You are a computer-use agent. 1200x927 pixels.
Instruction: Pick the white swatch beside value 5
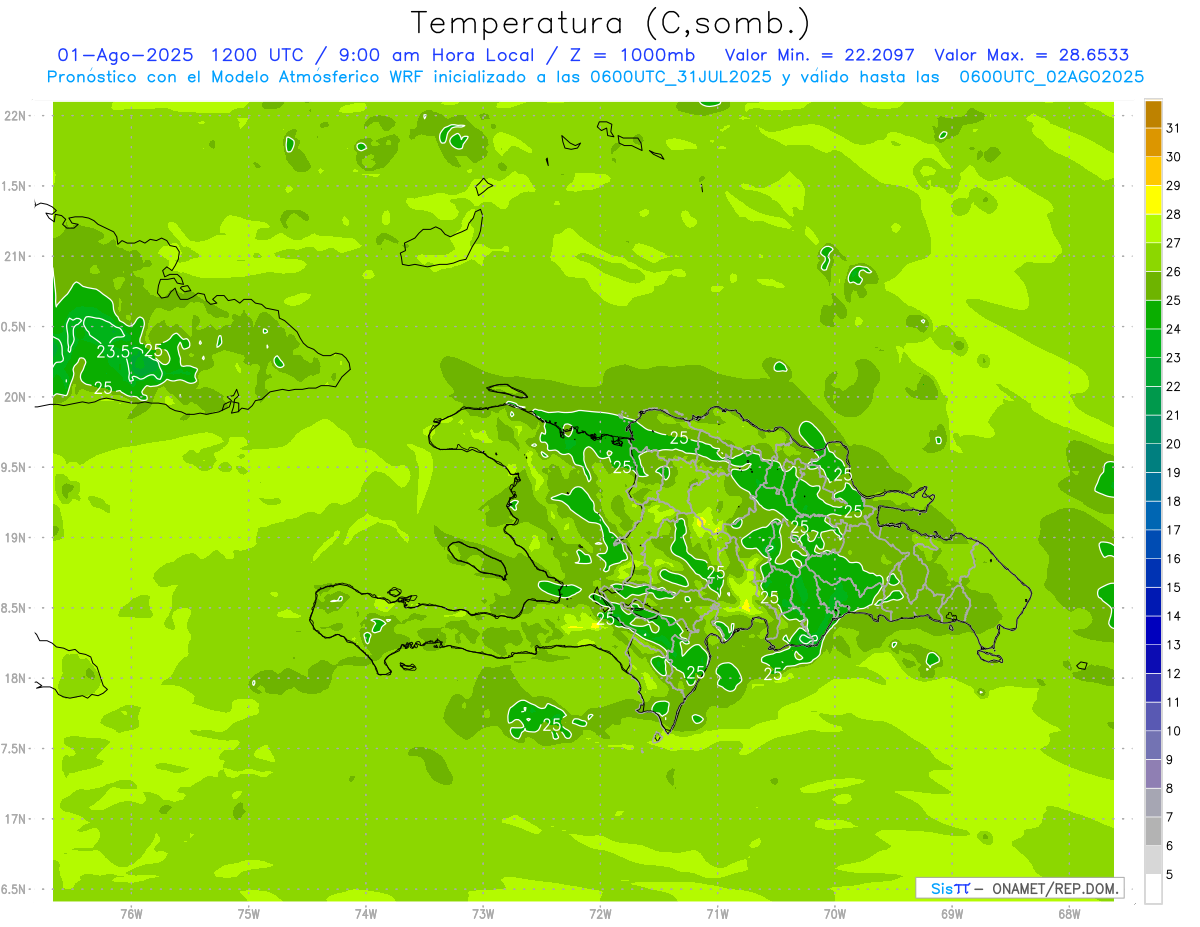pos(1153,889)
